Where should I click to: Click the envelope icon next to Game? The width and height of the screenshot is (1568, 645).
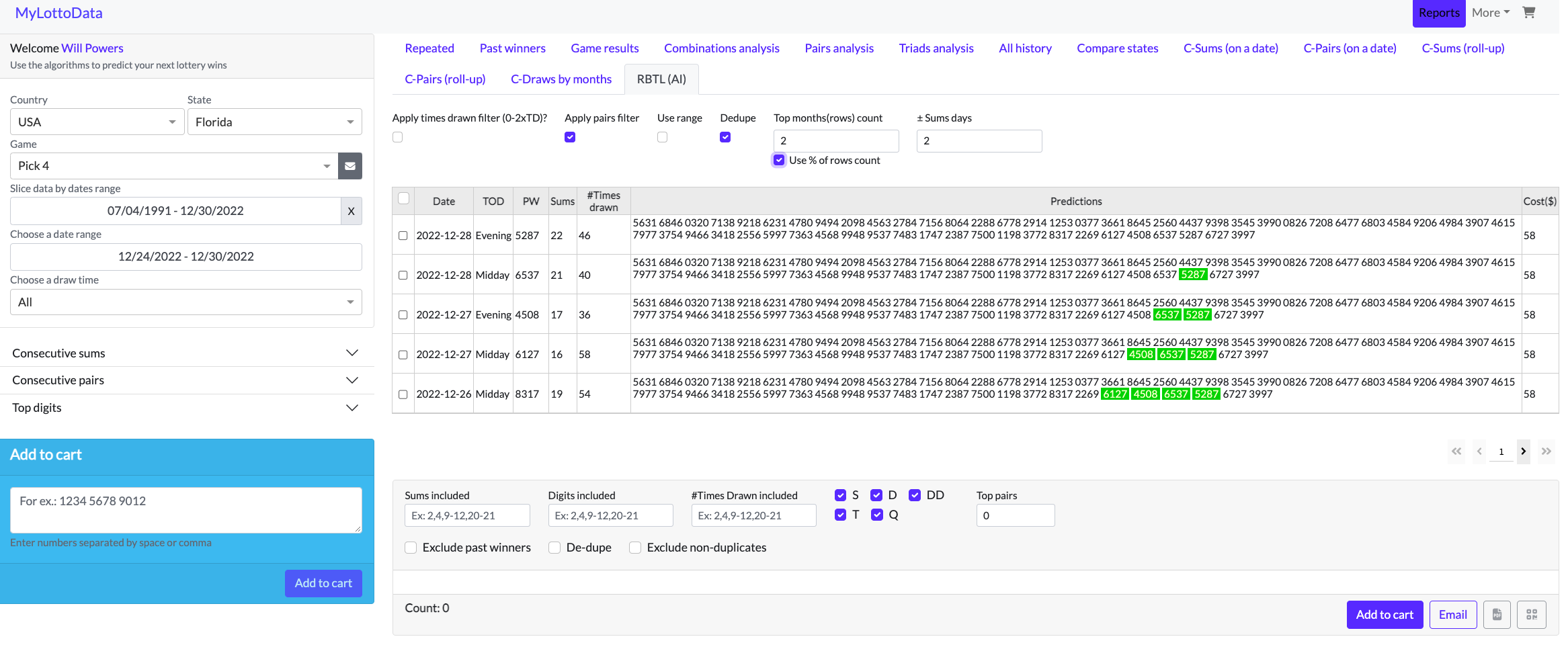click(x=350, y=166)
